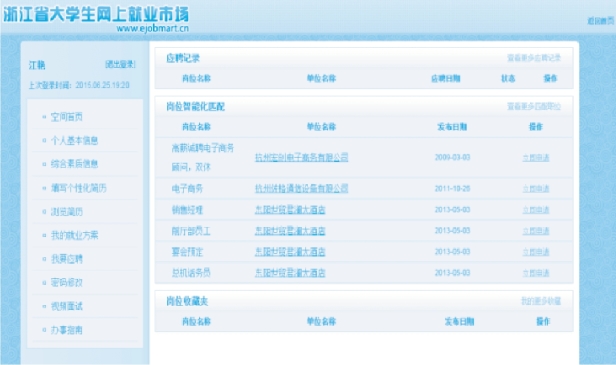The width and height of the screenshot is (616, 365).
Task: Open 东阳世贸君澜大酒店 link in 销售经理 row
Action: pos(290,210)
